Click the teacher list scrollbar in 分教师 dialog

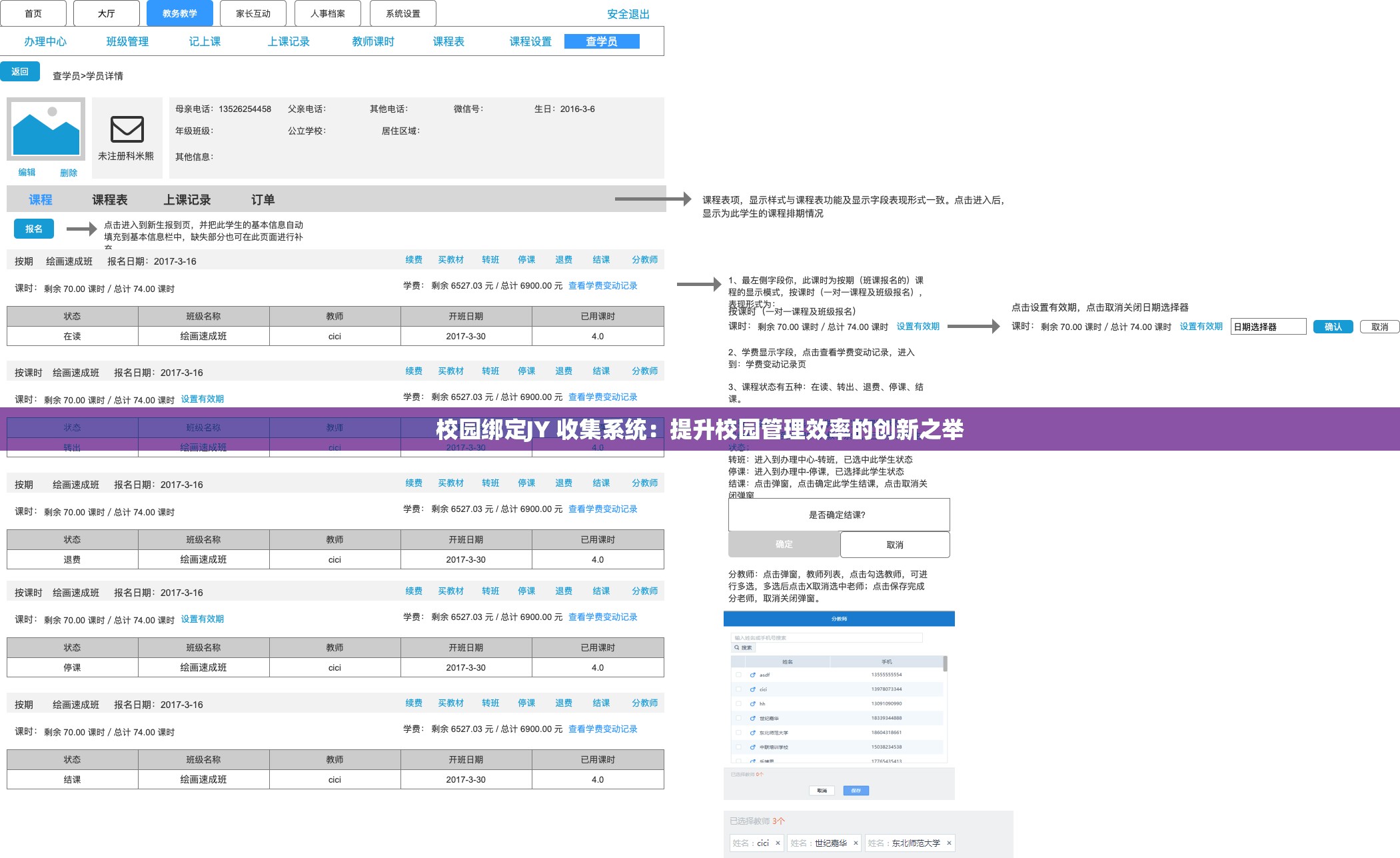coord(945,663)
